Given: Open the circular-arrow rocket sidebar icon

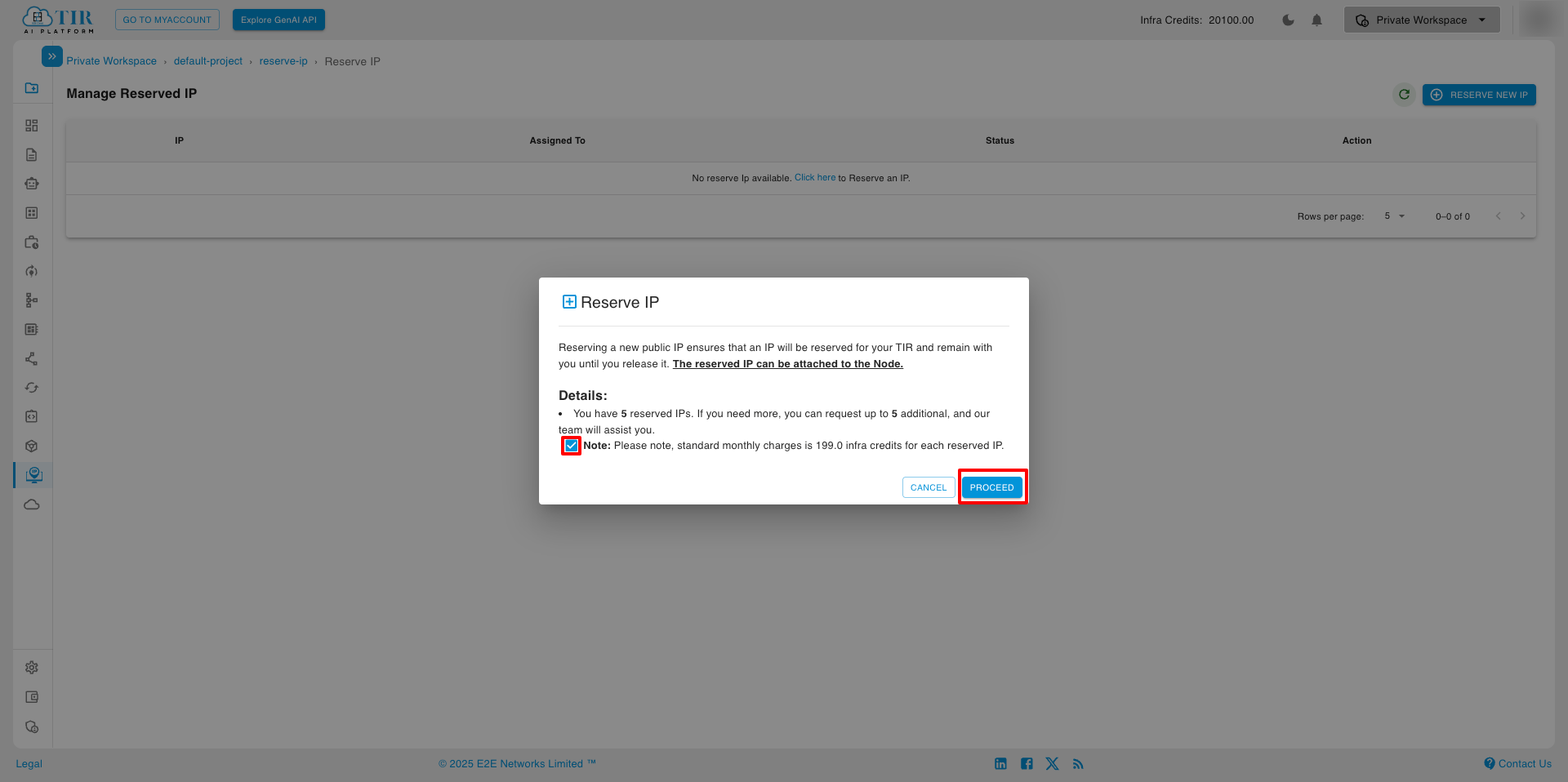Looking at the screenshot, I should click(x=32, y=271).
